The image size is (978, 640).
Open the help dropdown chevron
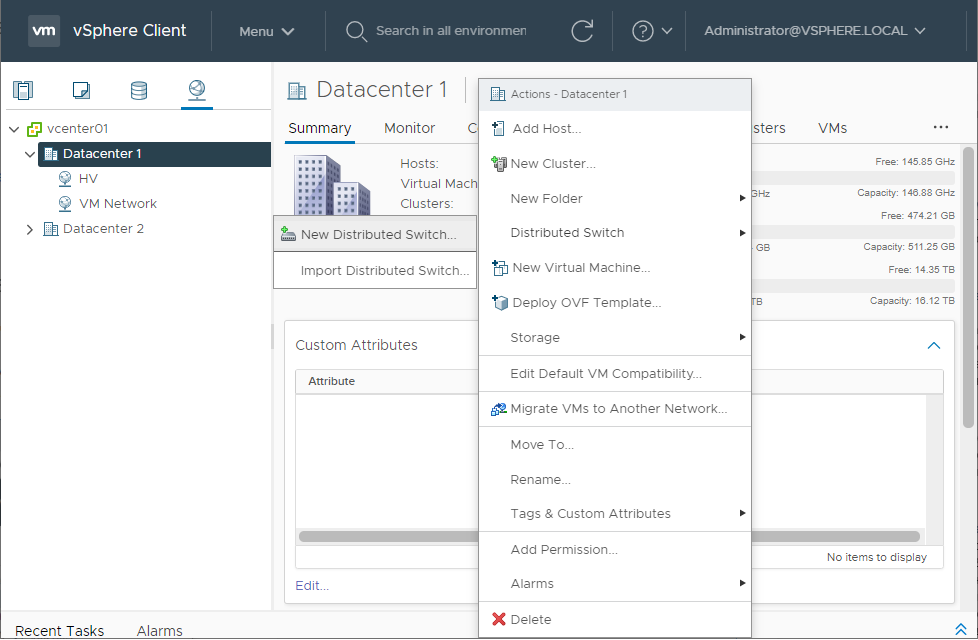[667, 31]
